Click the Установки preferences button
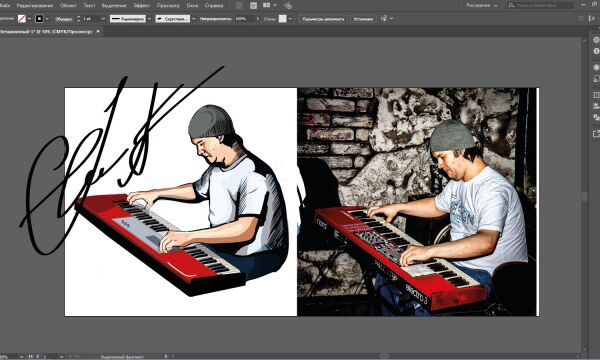Image resolution: width=600 pixels, height=360 pixels. coord(363,18)
